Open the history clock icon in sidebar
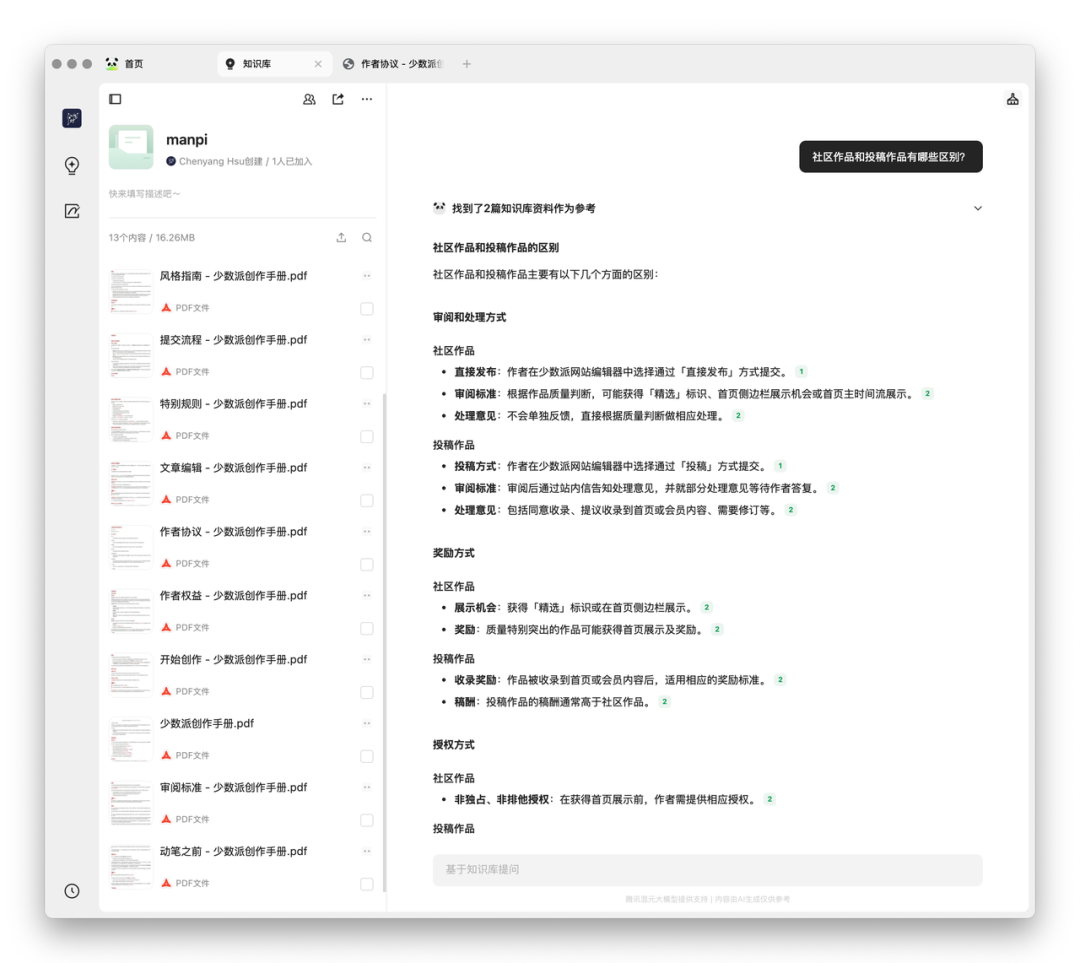 [x=72, y=891]
